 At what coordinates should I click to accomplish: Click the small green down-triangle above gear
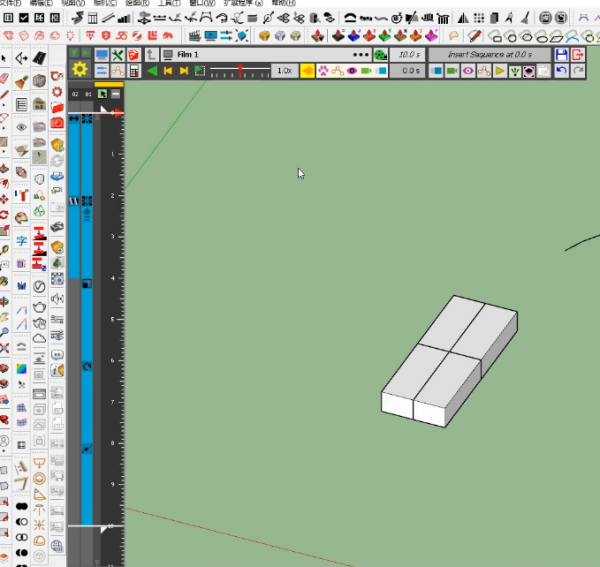[74, 52]
